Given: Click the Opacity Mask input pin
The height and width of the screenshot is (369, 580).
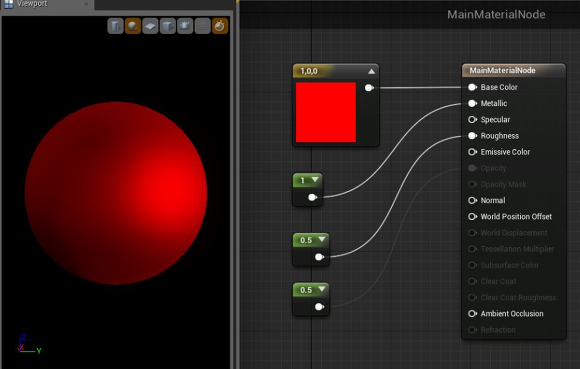Looking at the screenshot, I should (472, 184).
